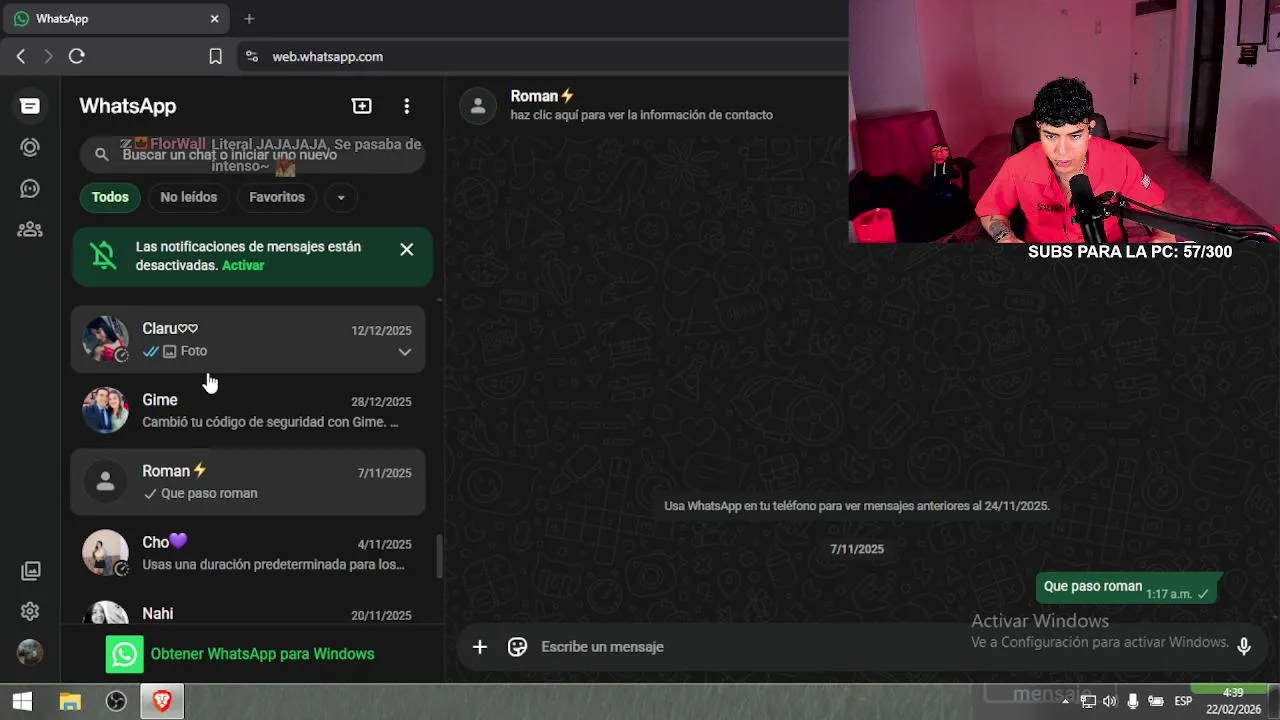
Task: Open File Explorer from taskbar
Action: pos(70,702)
